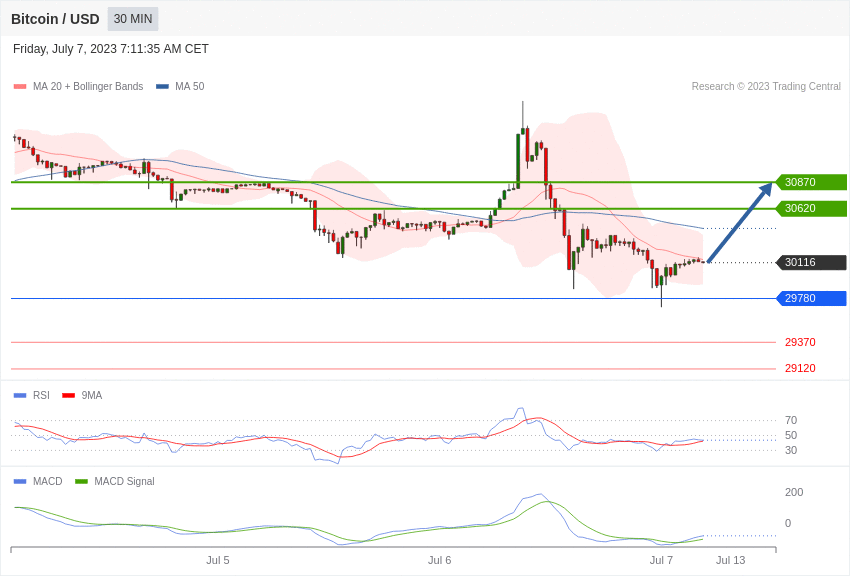
Task: Click the 30620 green resistance price tag
Action: coord(811,208)
